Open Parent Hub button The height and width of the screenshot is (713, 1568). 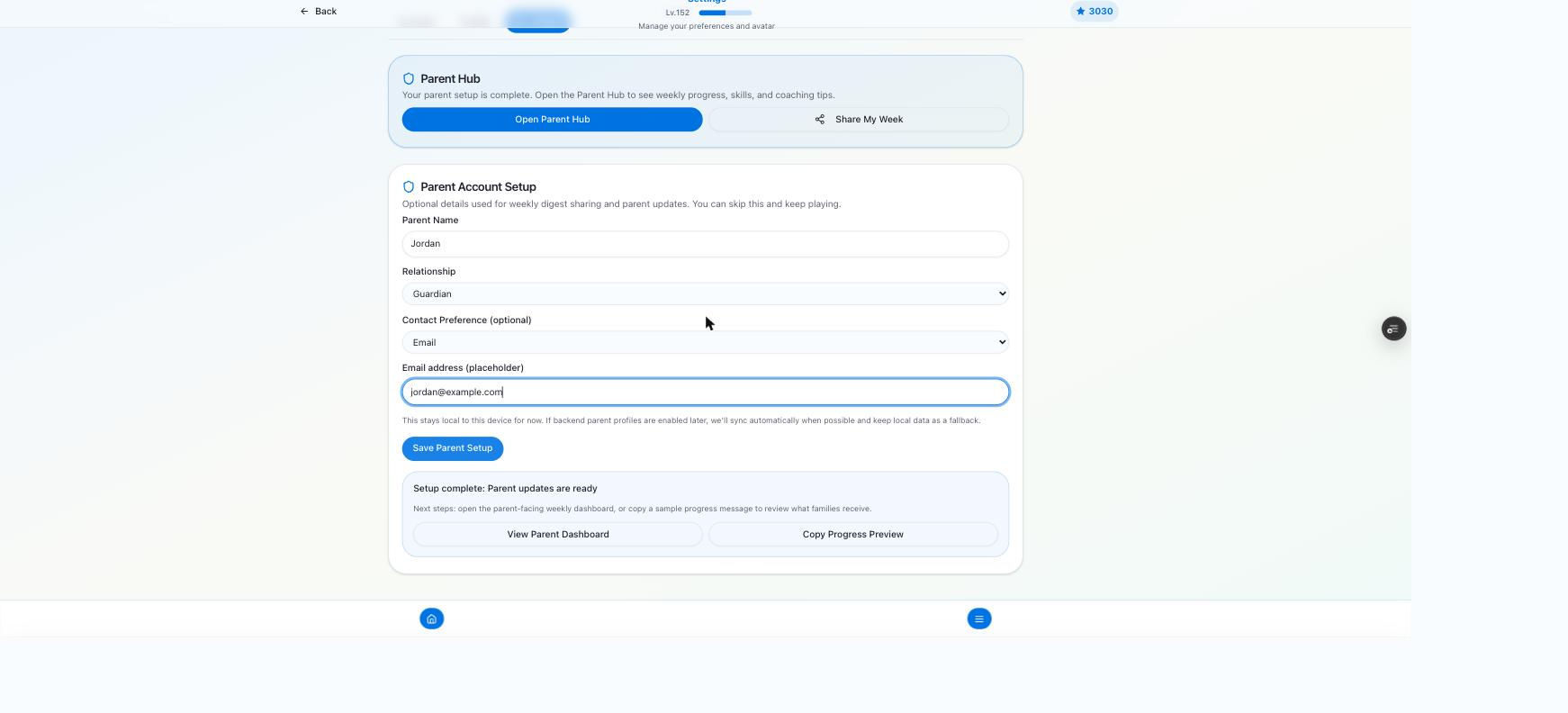(552, 120)
